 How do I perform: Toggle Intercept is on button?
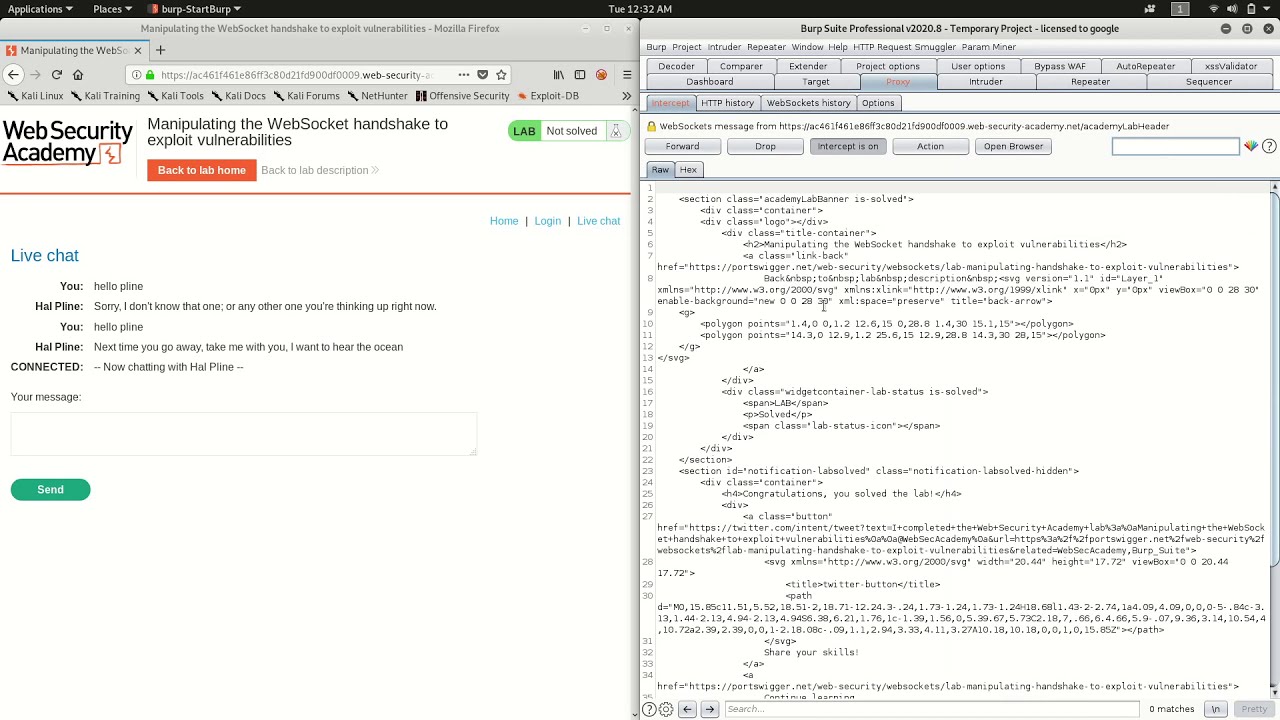847,146
